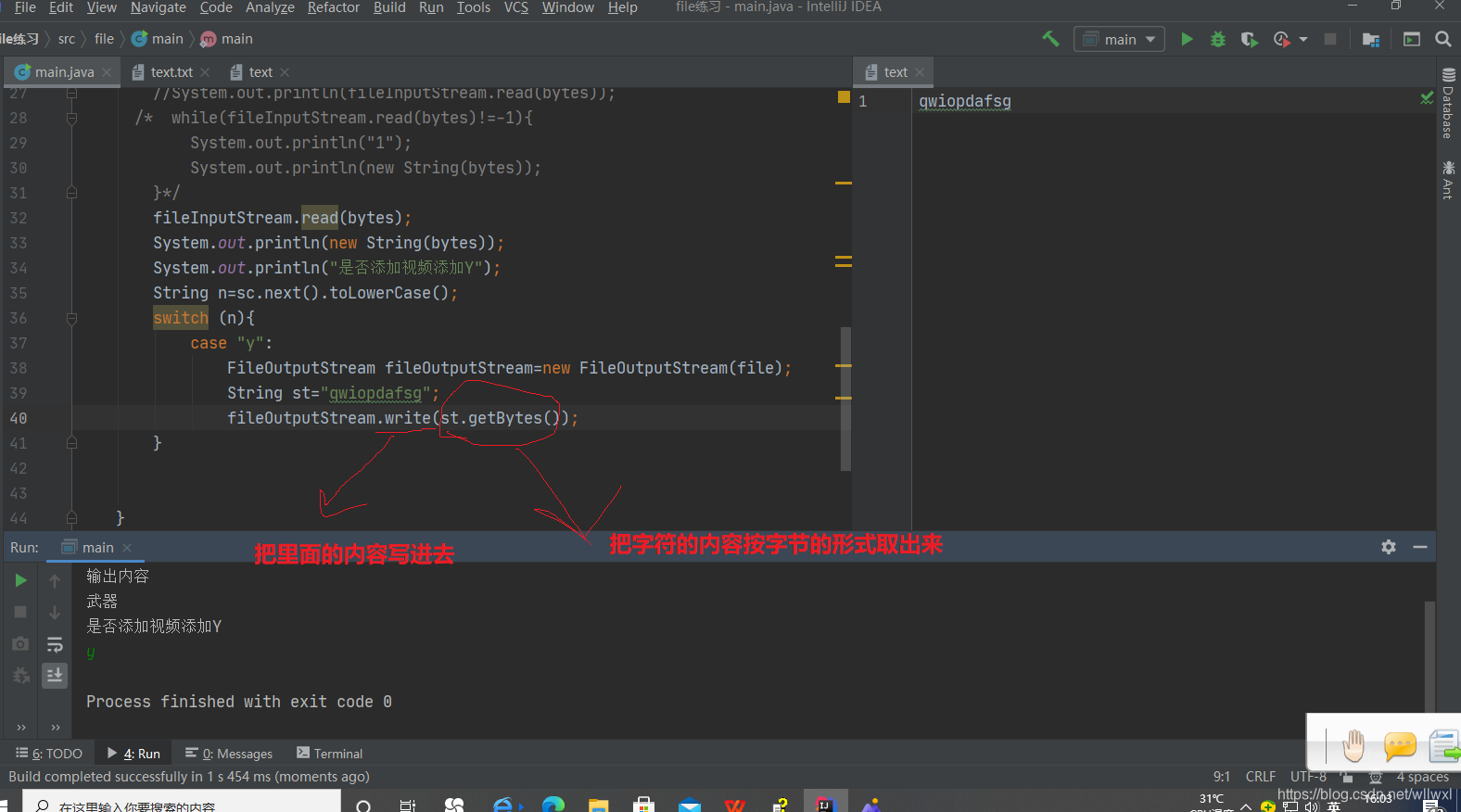
Task: Open the Database tool window
Action: [x=1448, y=104]
